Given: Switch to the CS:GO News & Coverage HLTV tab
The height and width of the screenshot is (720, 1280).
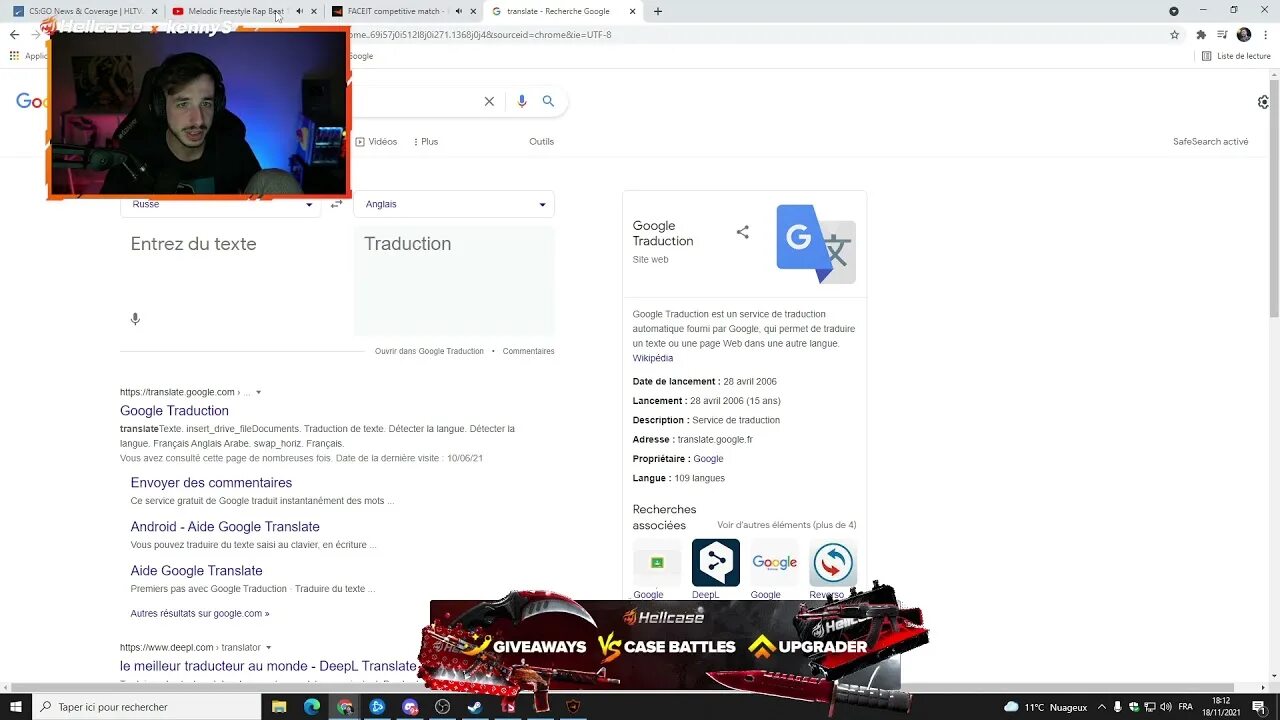Looking at the screenshot, I should pos(86,11).
